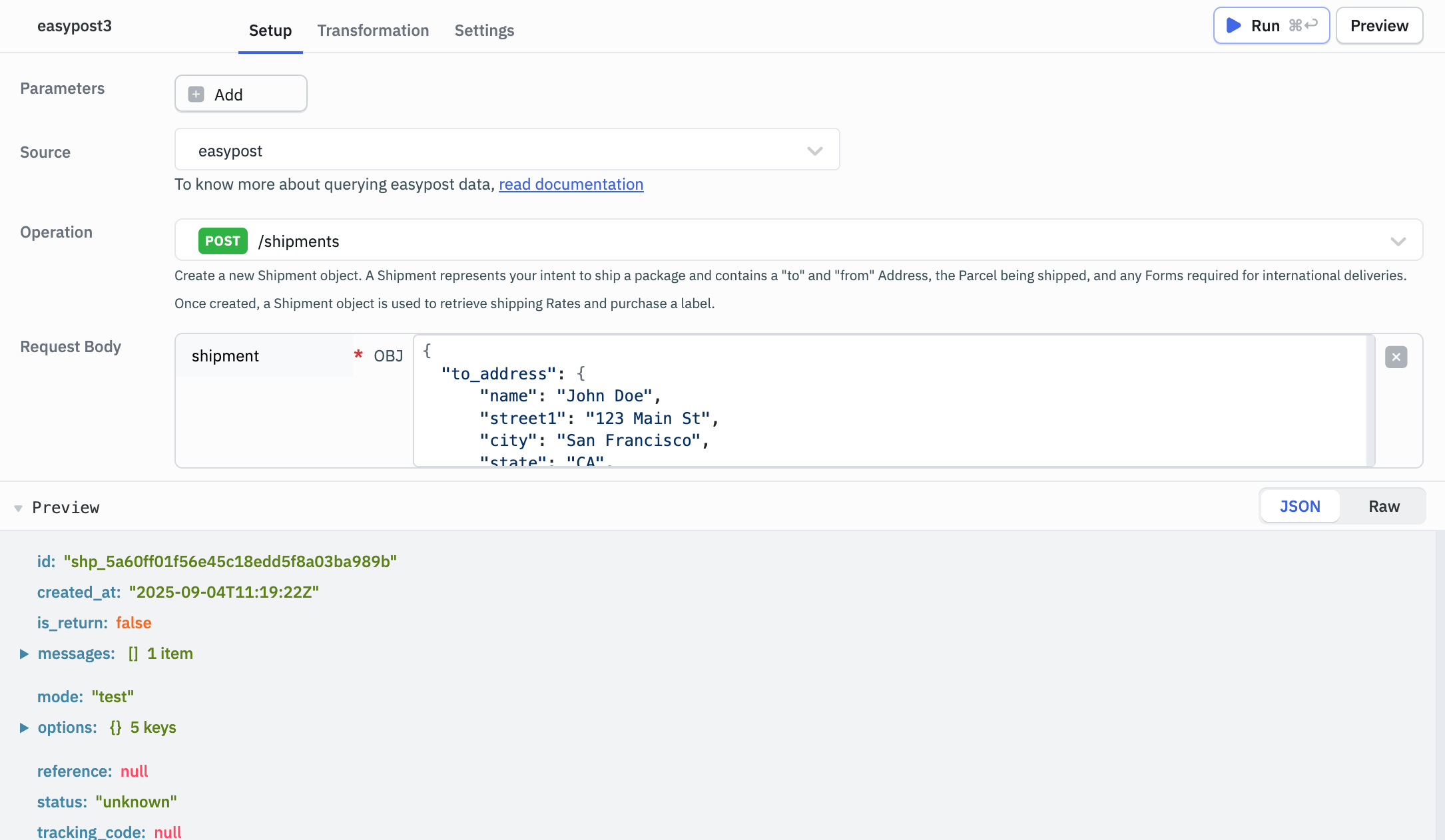
Task: Click the OBJ type label for shipment
Action: pos(388,355)
